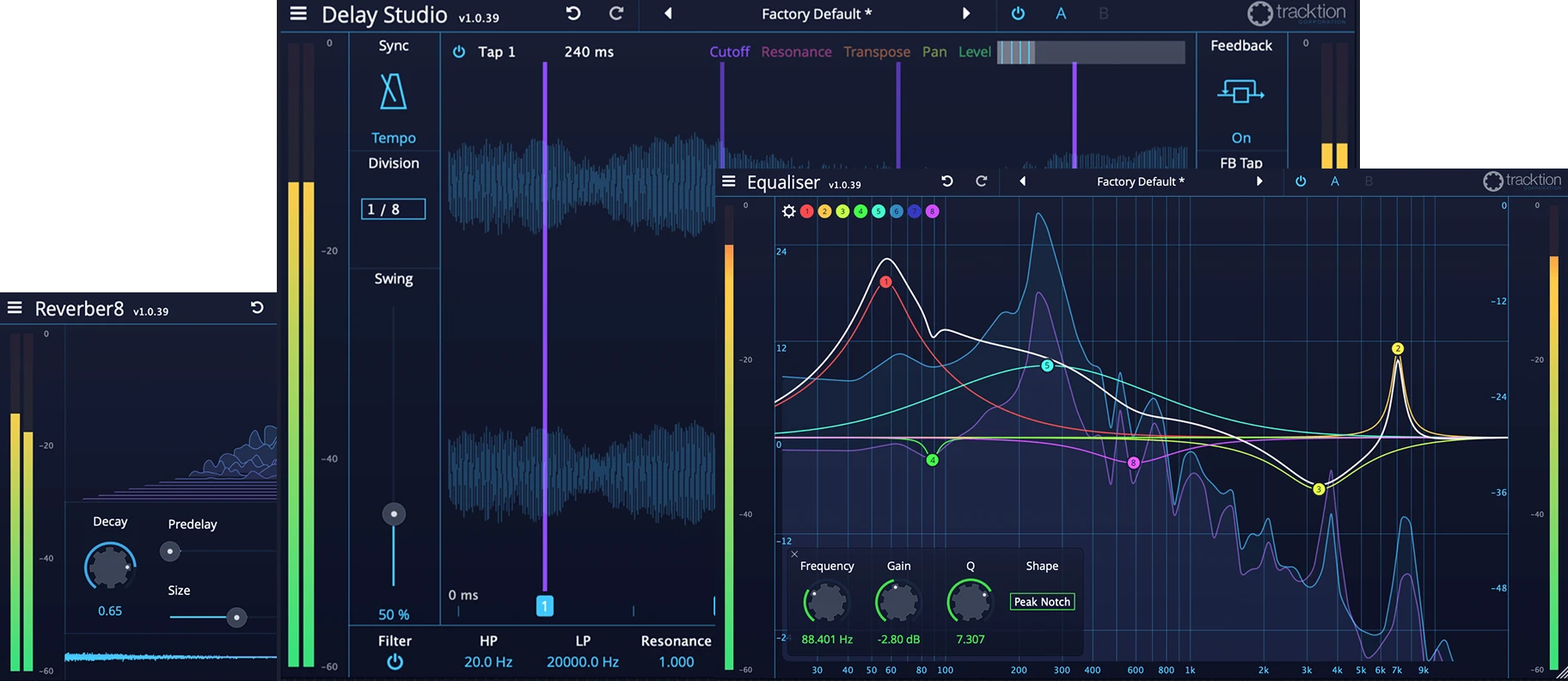
Task: Click the Swing slider handle
Action: (x=394, y=514)
